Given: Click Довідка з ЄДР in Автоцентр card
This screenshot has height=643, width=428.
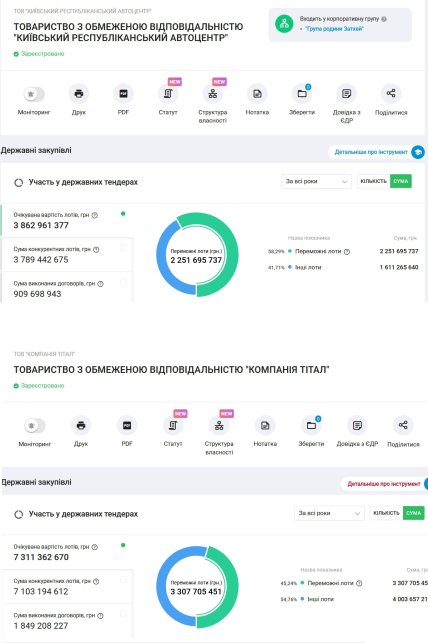Looking at the screenshot, I should 346,93.
